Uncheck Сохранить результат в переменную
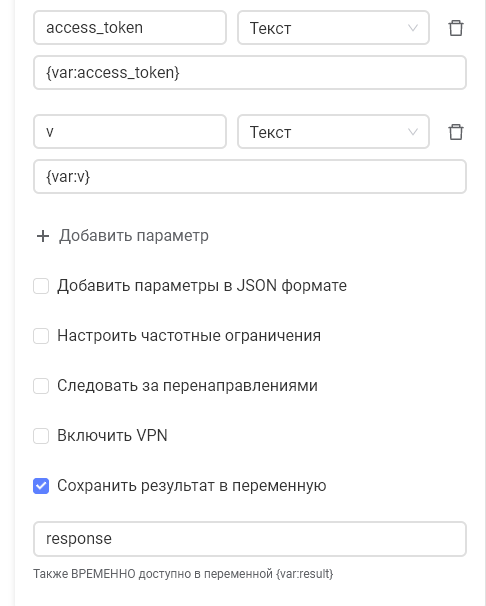This screenshot has height=606, width=486. click(41, 486)
